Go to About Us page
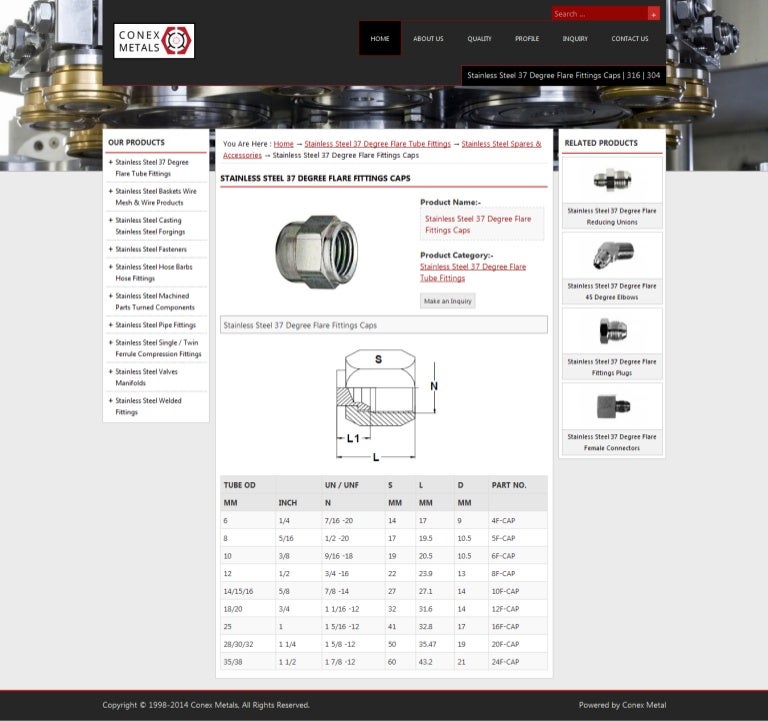This screenshot has height=721, width=768. pos(428,39)
